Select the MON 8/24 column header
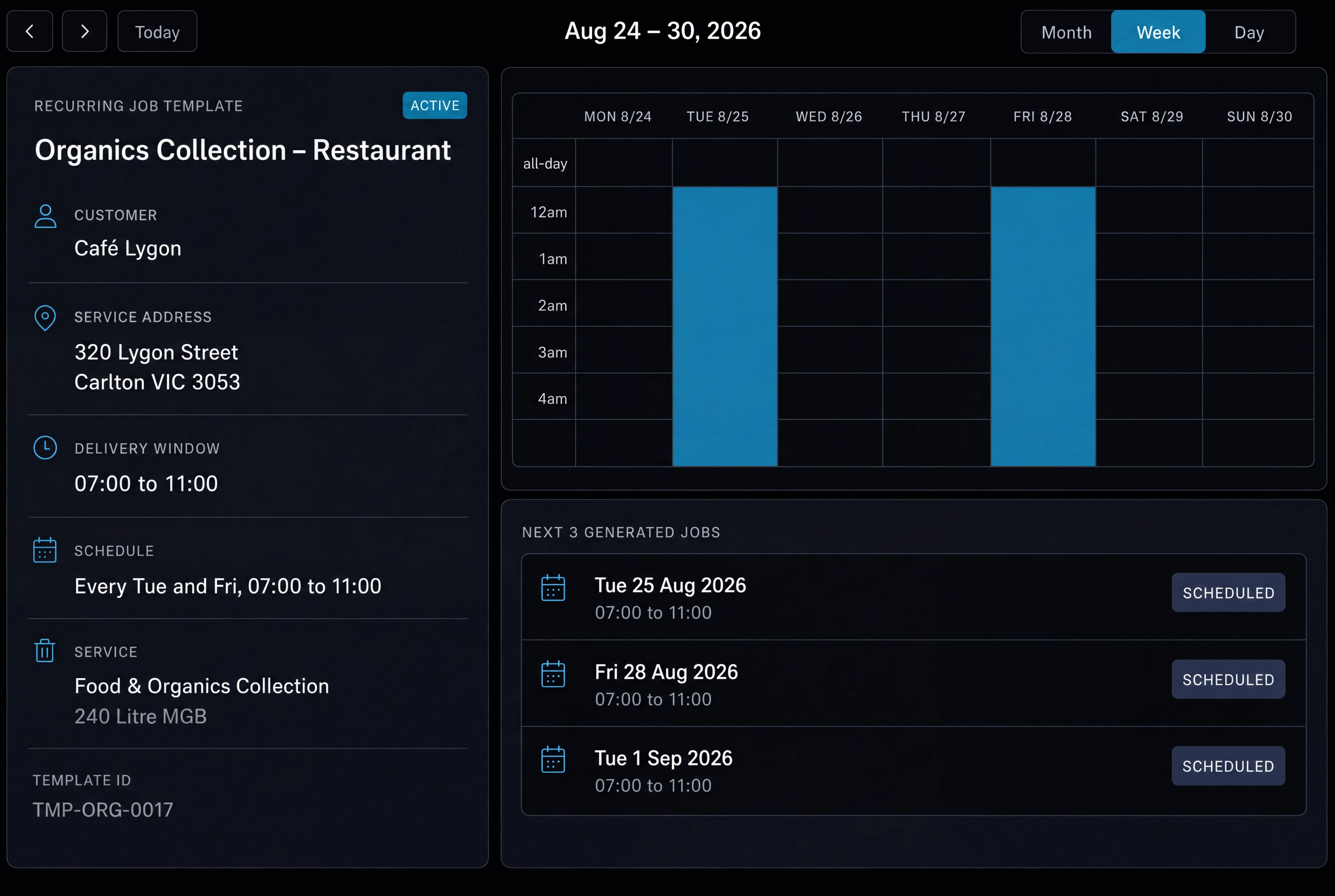 617,116
